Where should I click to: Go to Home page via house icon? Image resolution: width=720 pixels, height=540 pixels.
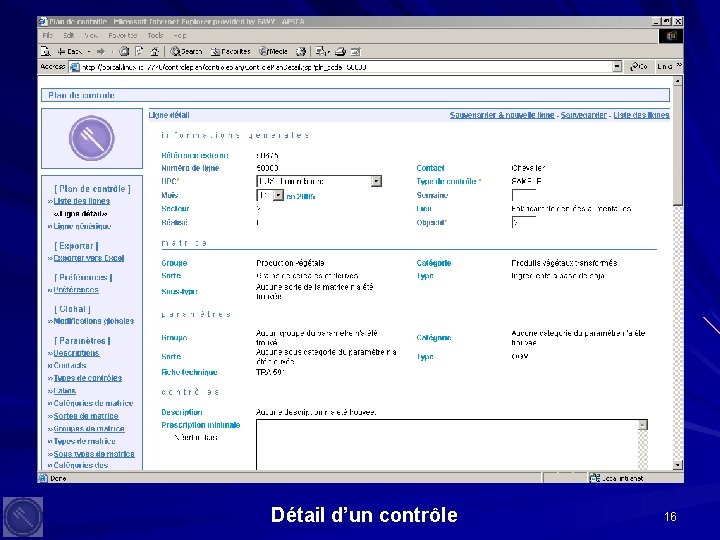click(x=155, y=51)
